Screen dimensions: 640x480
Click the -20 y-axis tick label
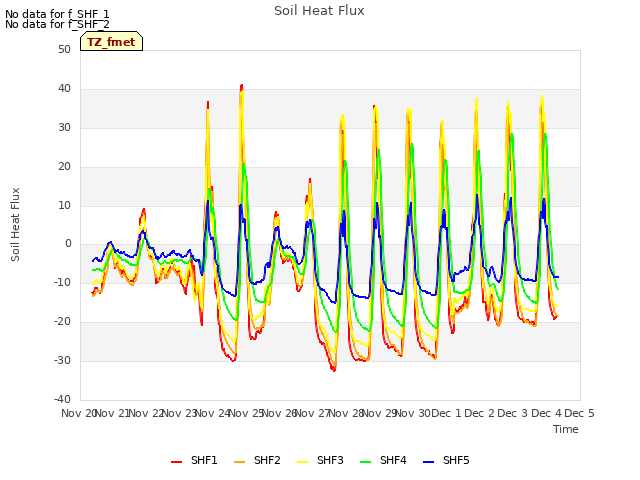click(x=62, y=322)
